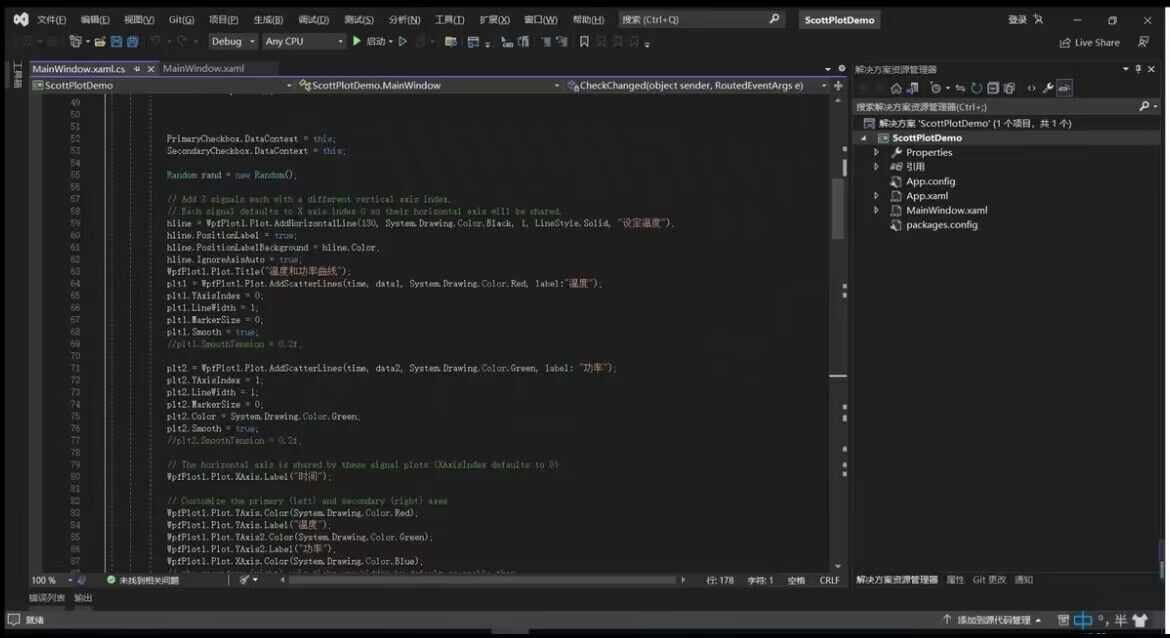
Task: Click the split editor icon above scrollbar
Action: pyautogui.click(x=838, y=85)
